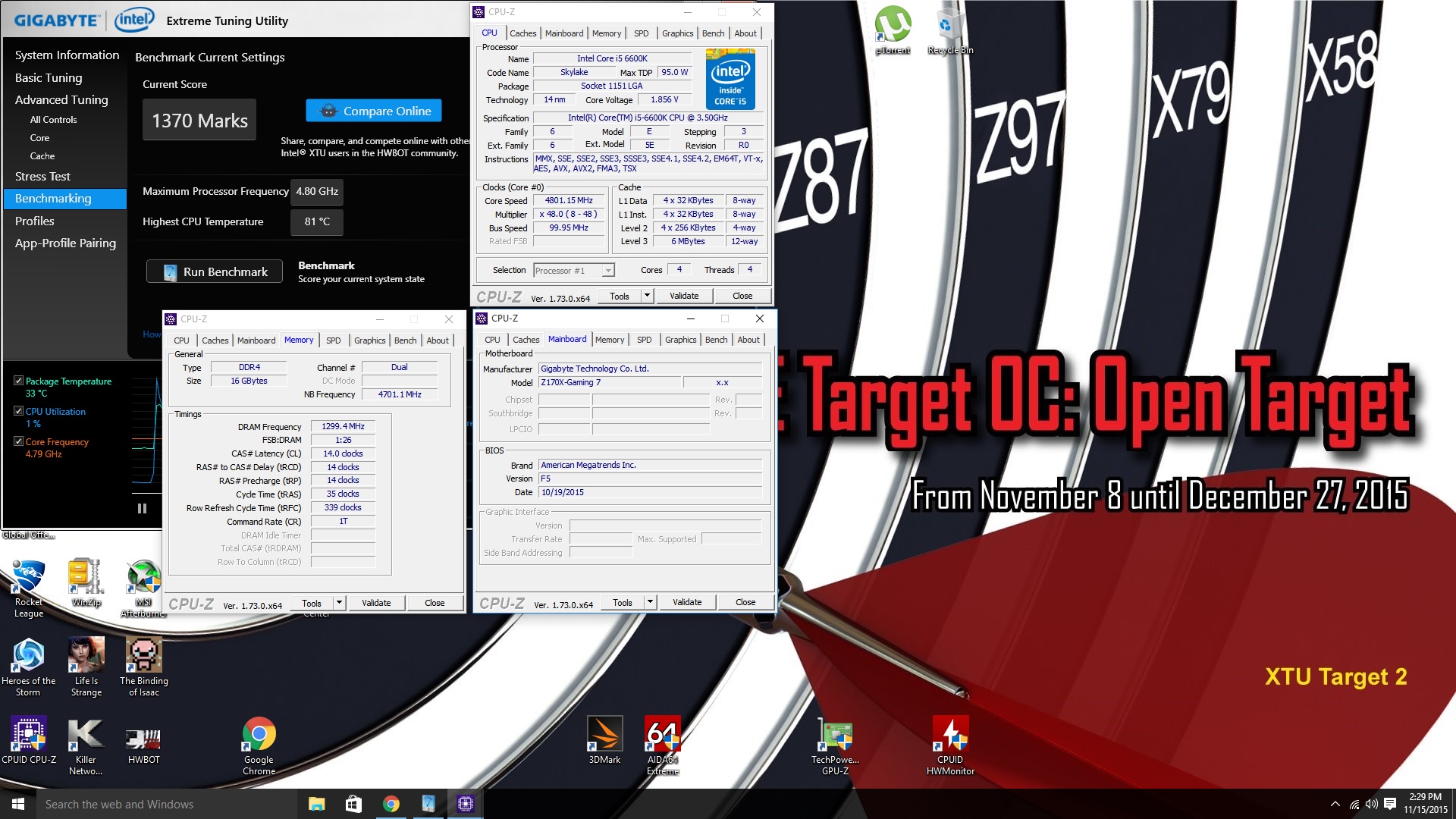Click the taskbar clock and date
The width and height of the screenshot is (1456, 819).
pyautogui.click(x=1425, y=804)
